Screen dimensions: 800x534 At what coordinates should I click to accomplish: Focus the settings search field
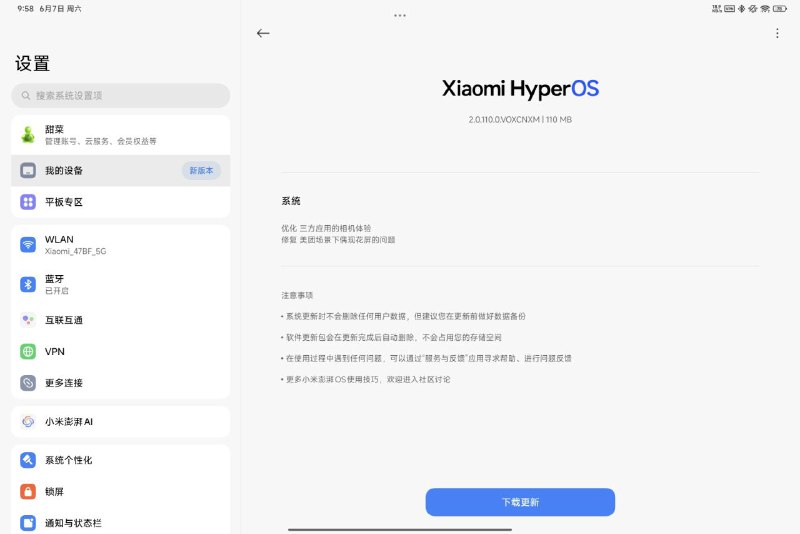point(120,95)
